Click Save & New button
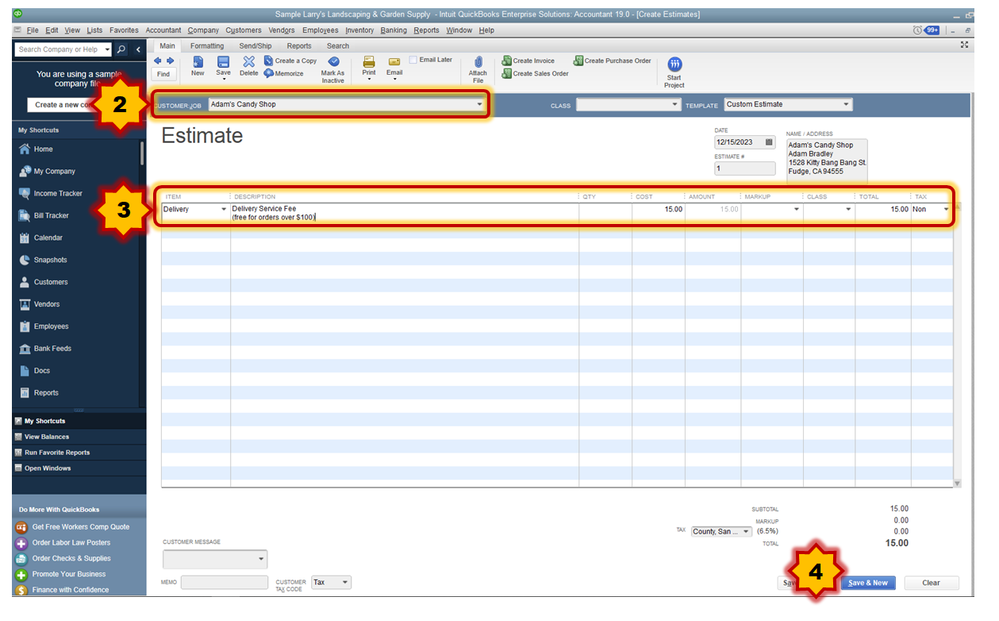Image resolution: width=999 pixels, height=621 pixels. coord(868,583)
